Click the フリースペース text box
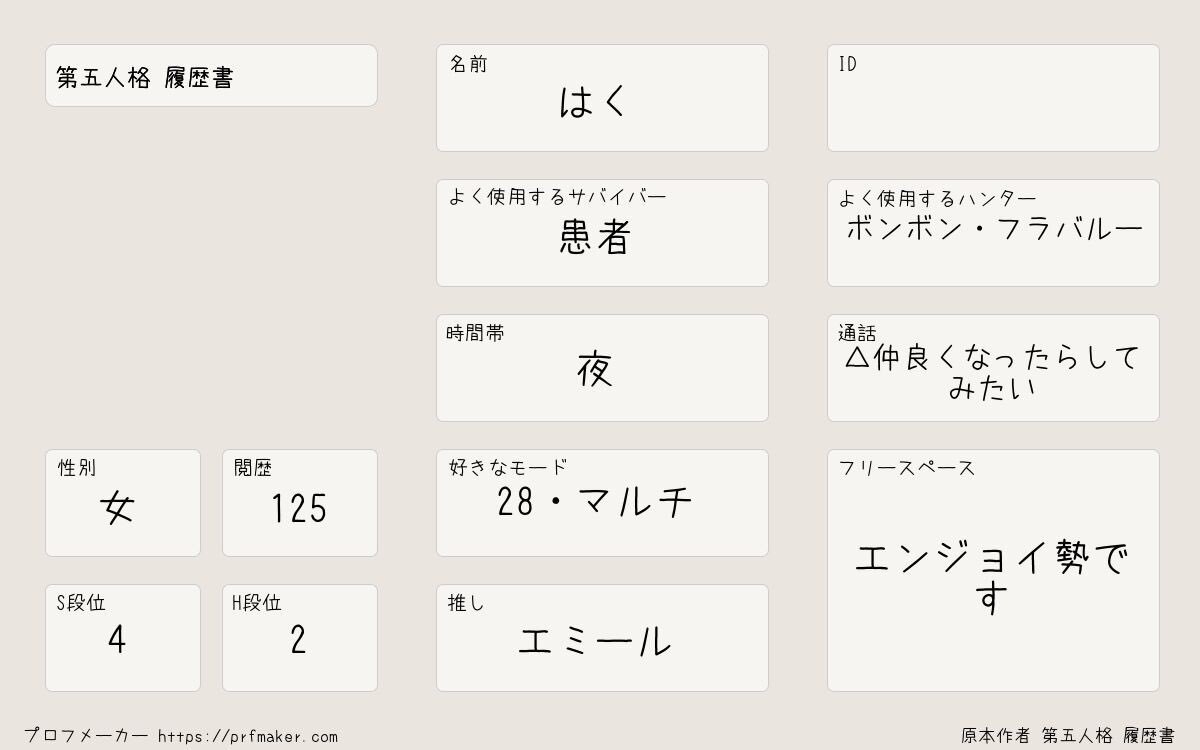1200x750 pixels. click(x=993, y=570)
